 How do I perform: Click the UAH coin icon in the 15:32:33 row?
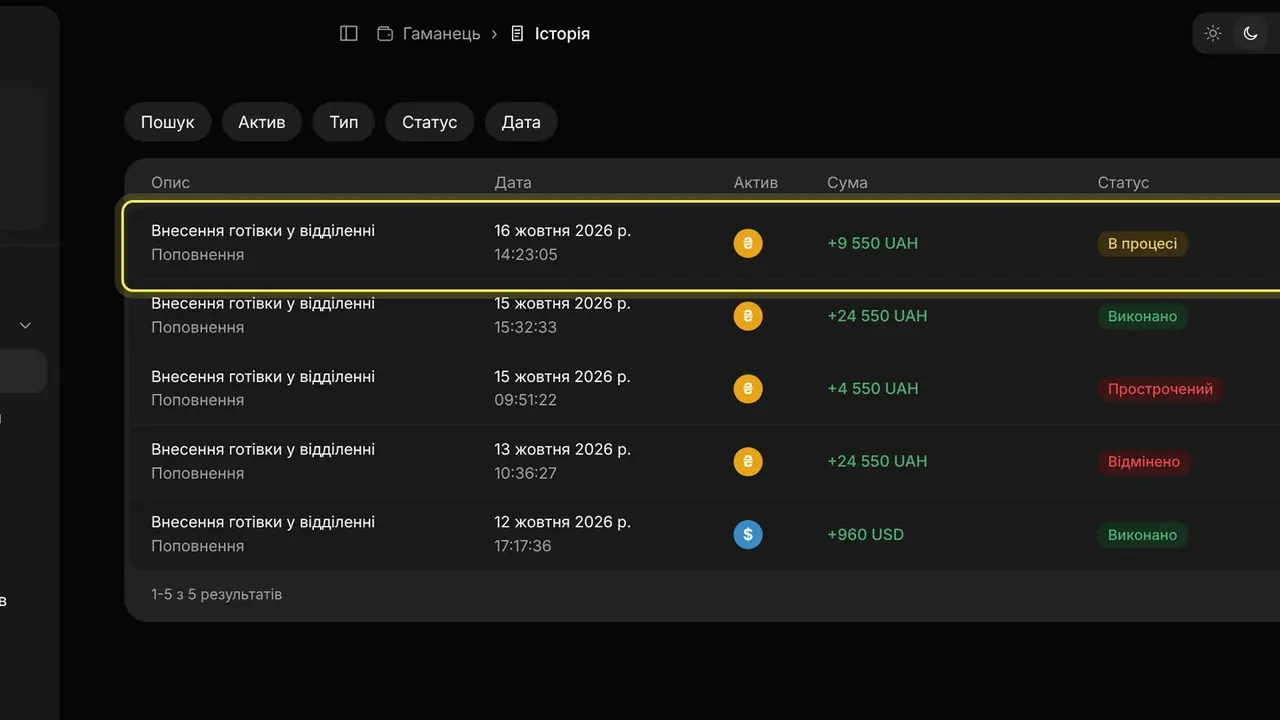748,316
